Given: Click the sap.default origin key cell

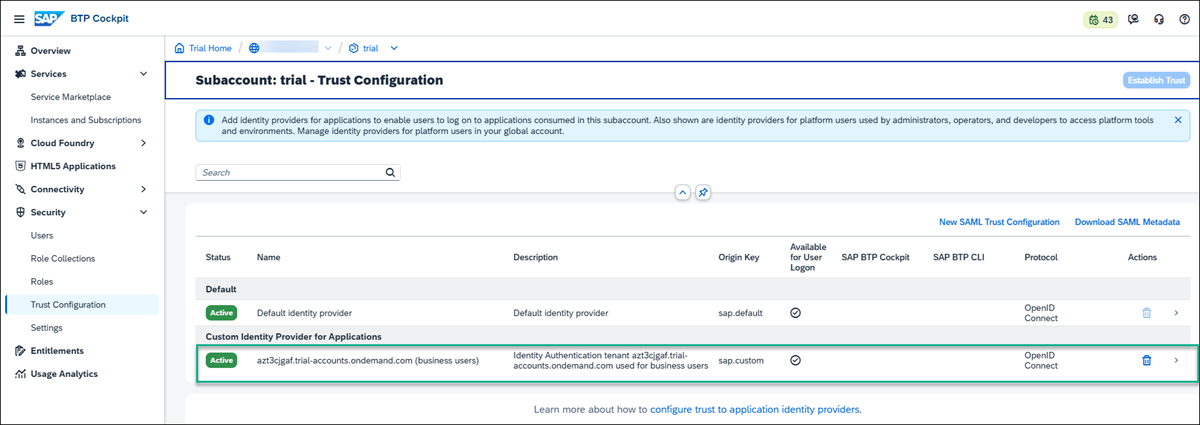Looking at the screenshot, I should tap(741, 313).
